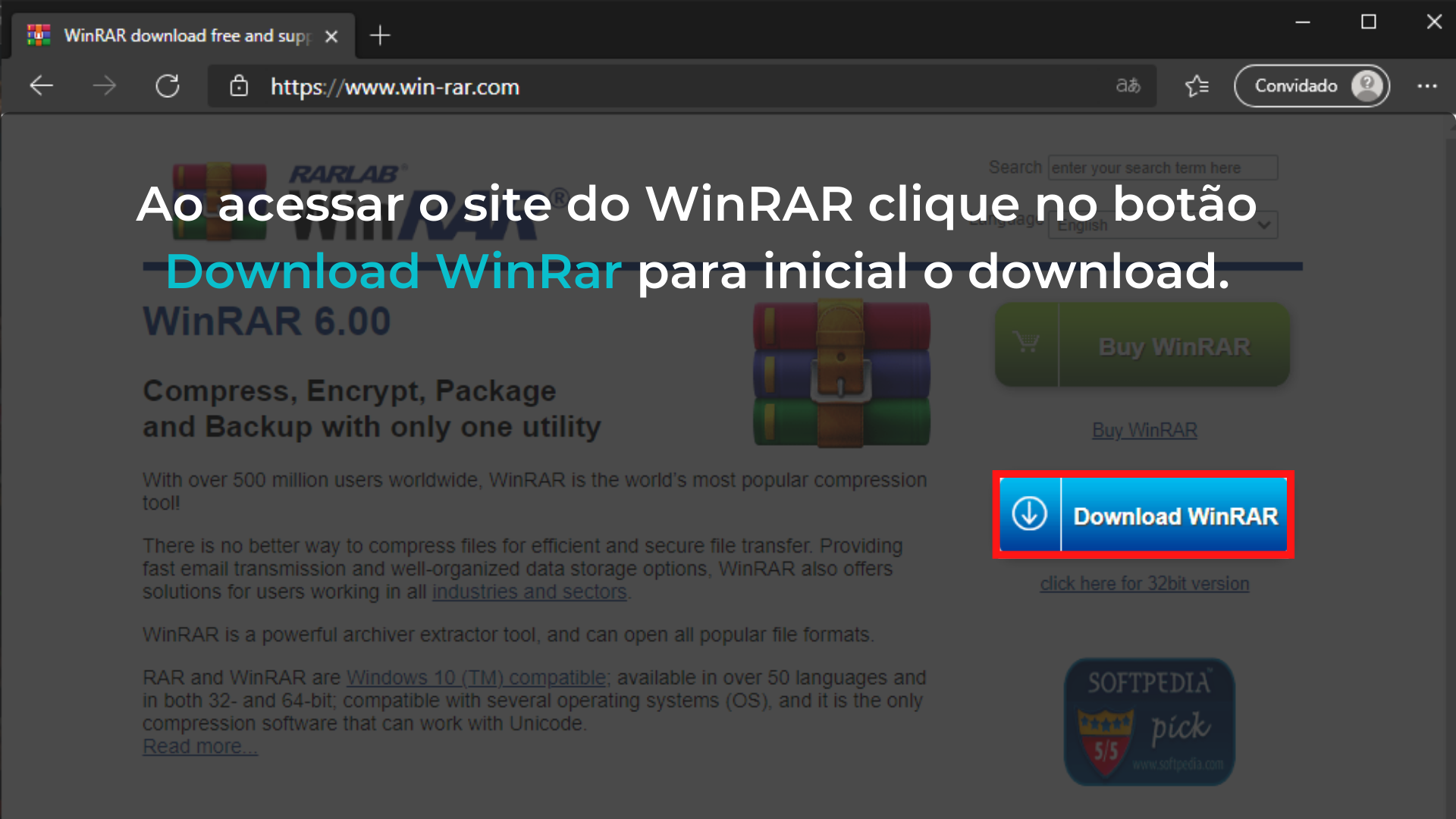The image size is (1456, 819).
Task: Open the Buy WinRAR text link
Action: (x=1144, y=431)
